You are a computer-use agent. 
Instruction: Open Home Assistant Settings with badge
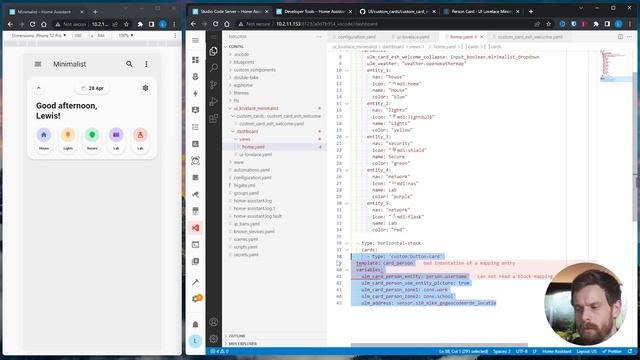[x=196, y=299]
